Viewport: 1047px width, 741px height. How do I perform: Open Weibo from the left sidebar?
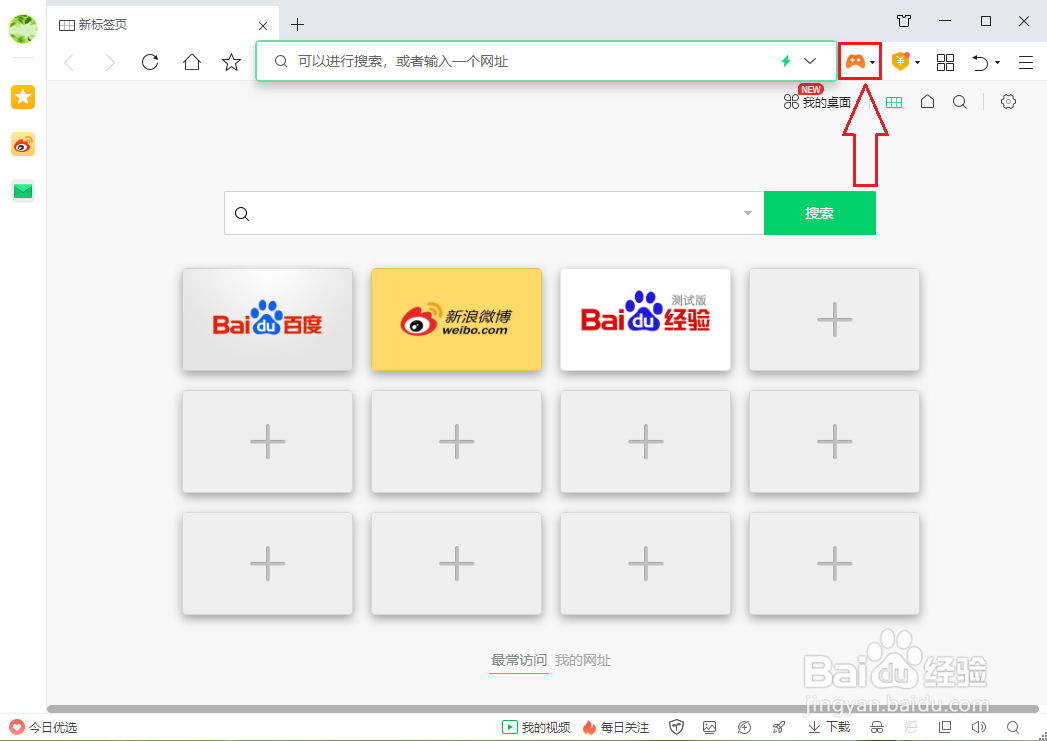(x=22, y=144)
